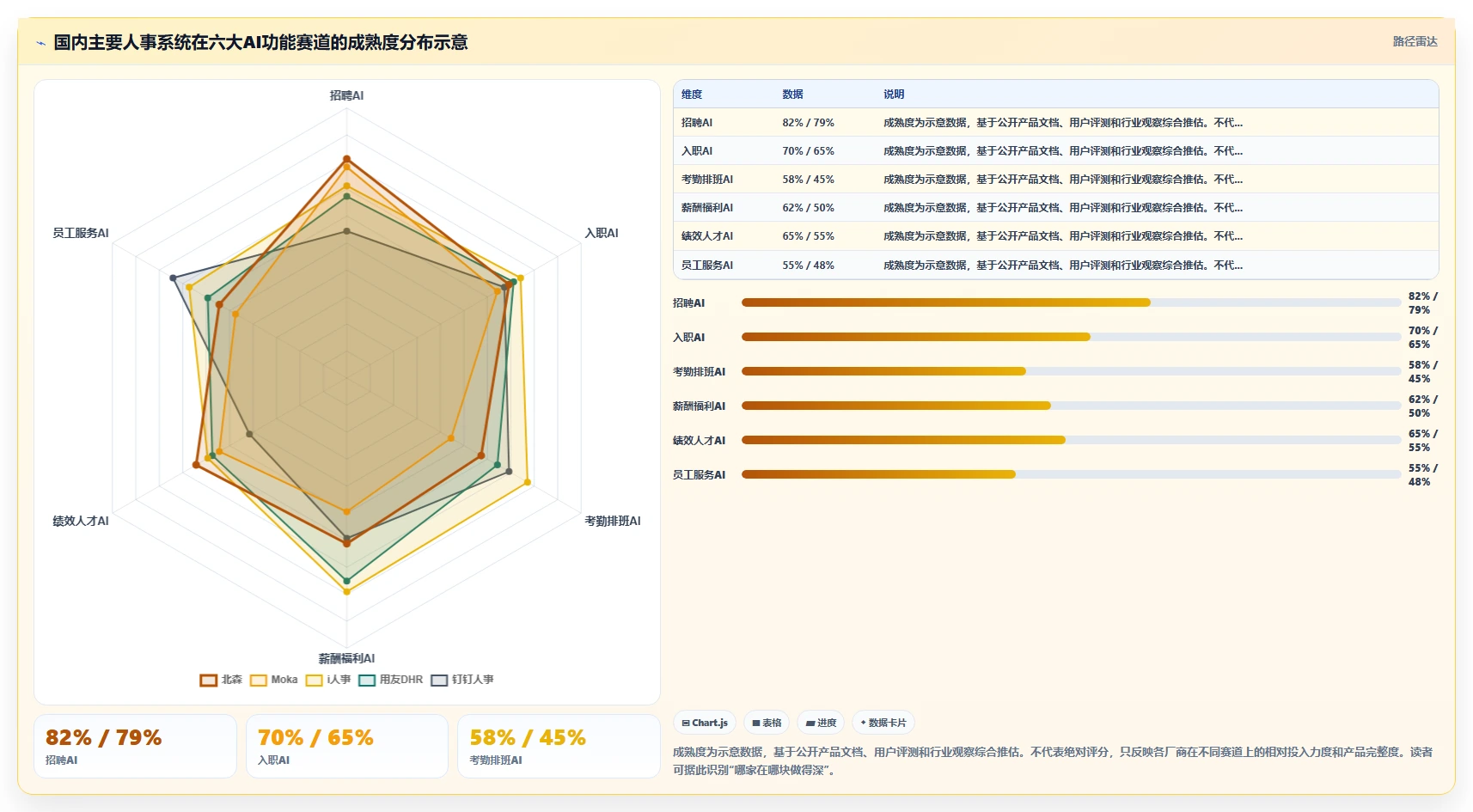This screenshot has height=812, width=1473.
Task: Select the 数据卡片 chip
Action: pyautogui.click(x=883, y=723)
